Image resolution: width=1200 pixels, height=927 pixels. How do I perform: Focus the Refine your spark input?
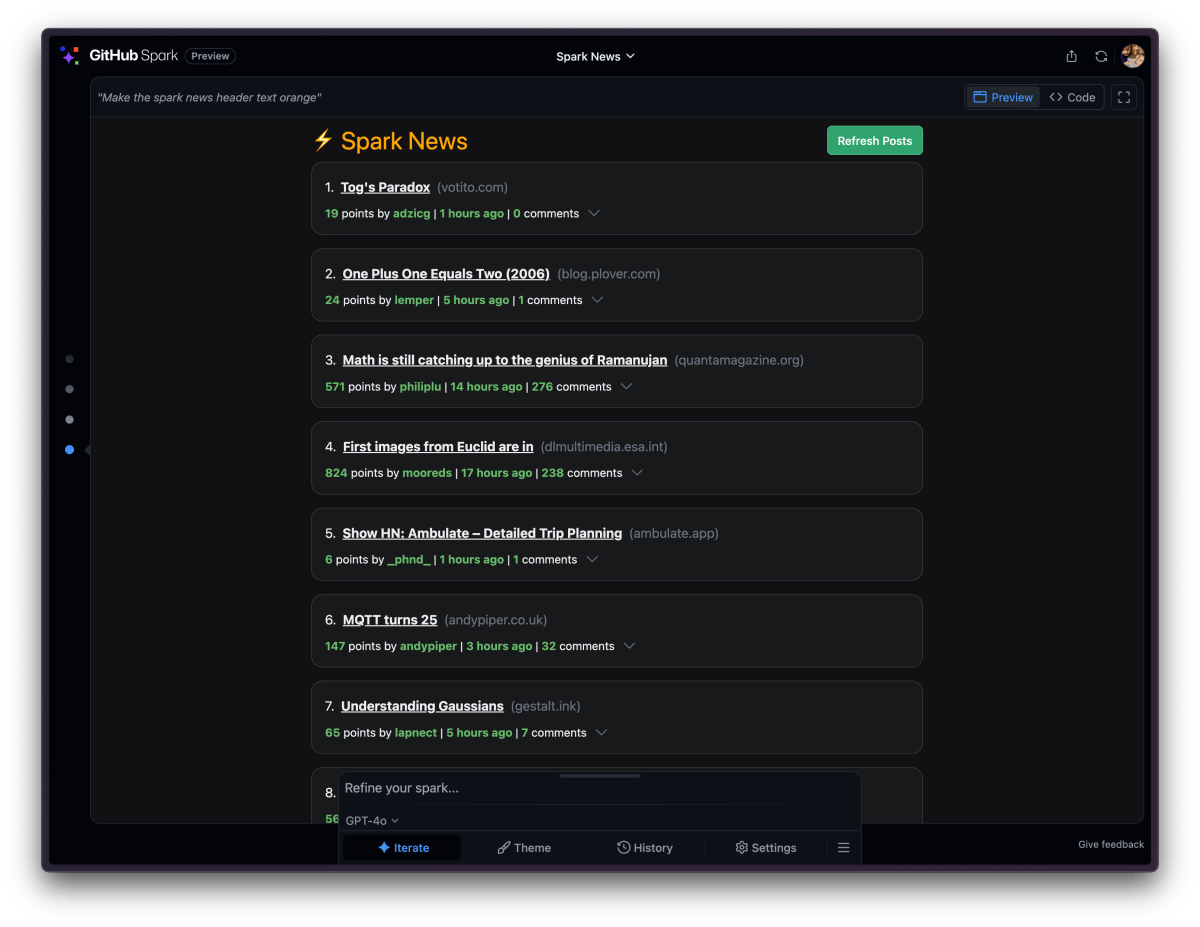(600, 788)
